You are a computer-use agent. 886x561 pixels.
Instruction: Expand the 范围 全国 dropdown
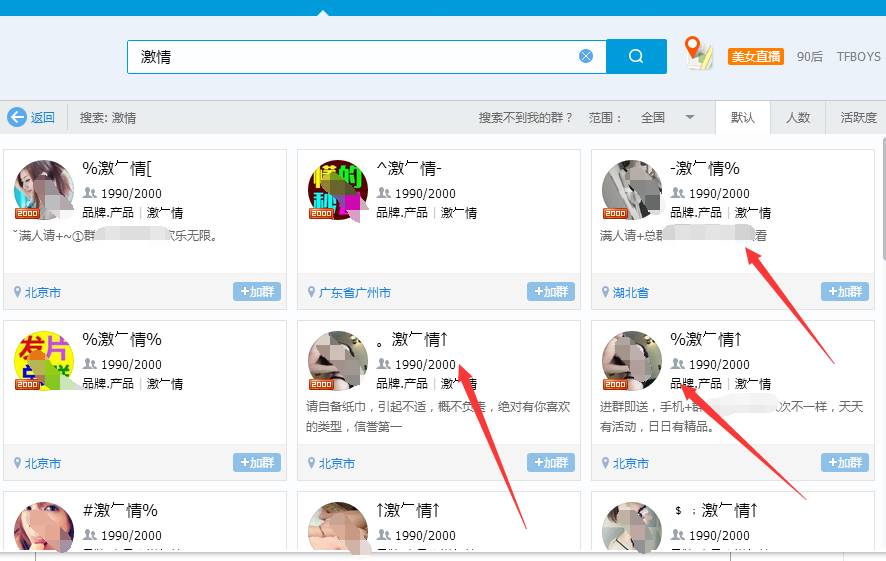tap(689, 117)
